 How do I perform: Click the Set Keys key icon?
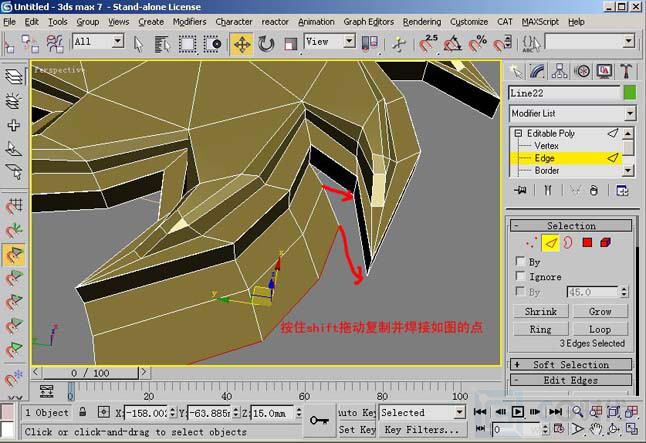[319, 420]
